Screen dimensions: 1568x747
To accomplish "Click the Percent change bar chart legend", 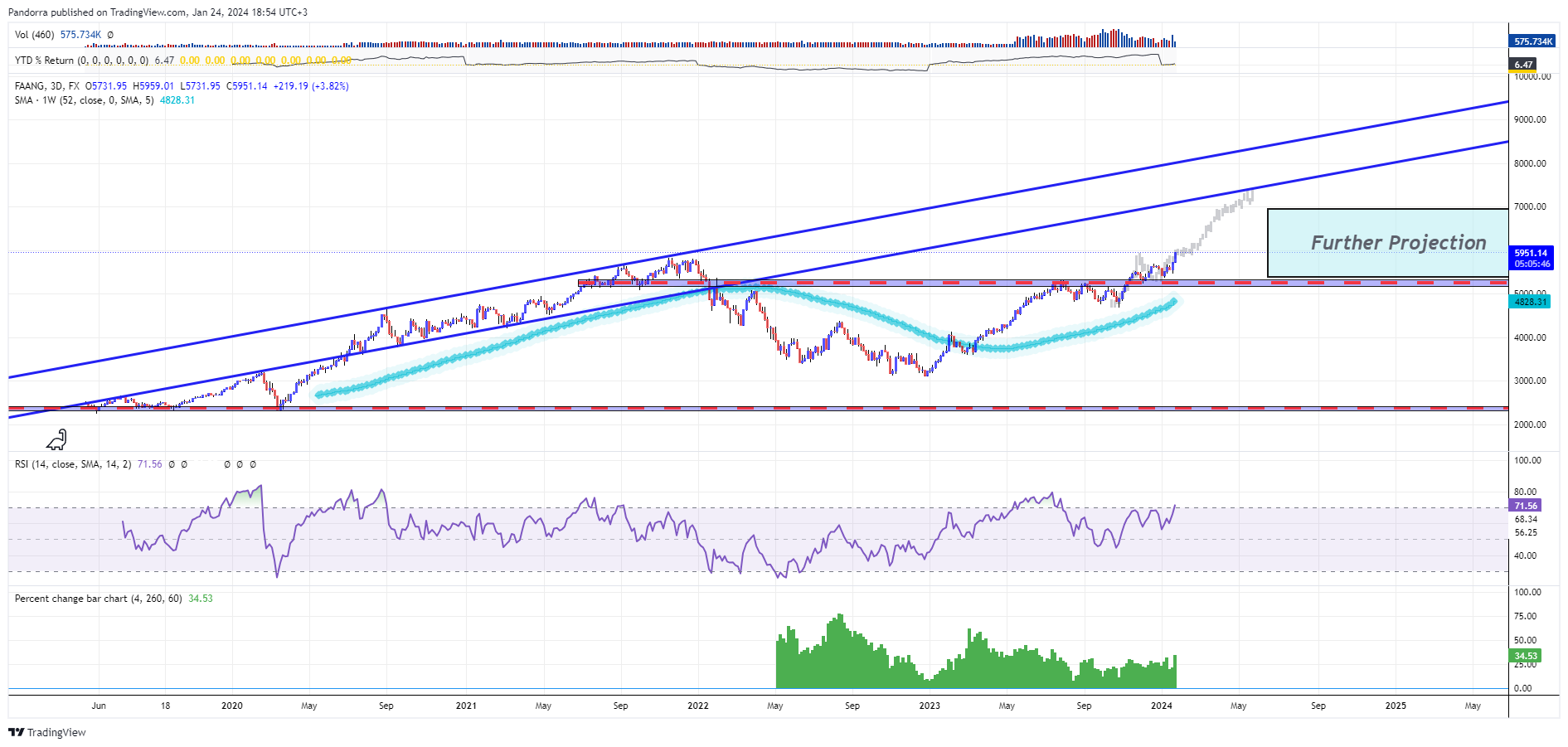I will [98, 599].
